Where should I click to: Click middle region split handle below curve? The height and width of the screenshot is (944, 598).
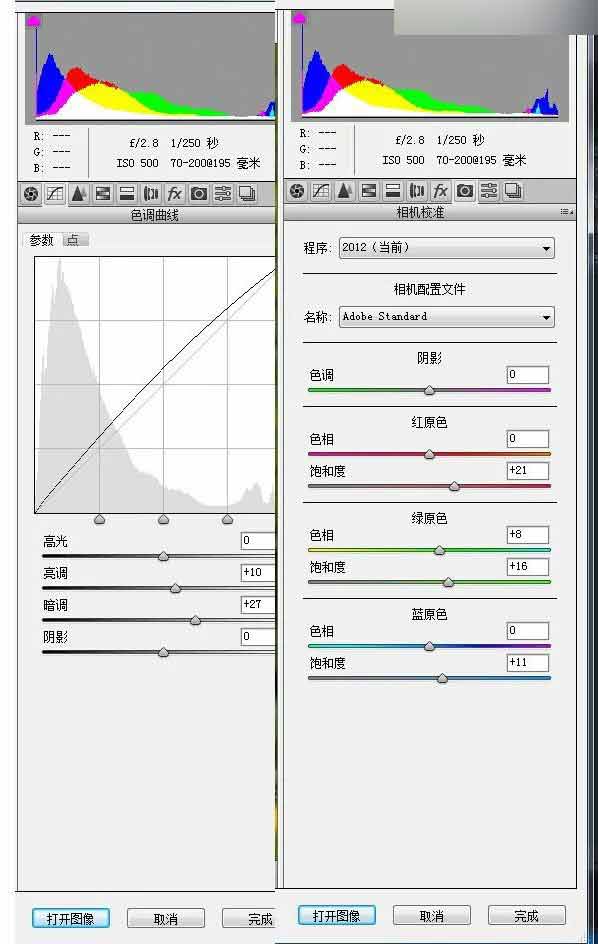[163, 520]
